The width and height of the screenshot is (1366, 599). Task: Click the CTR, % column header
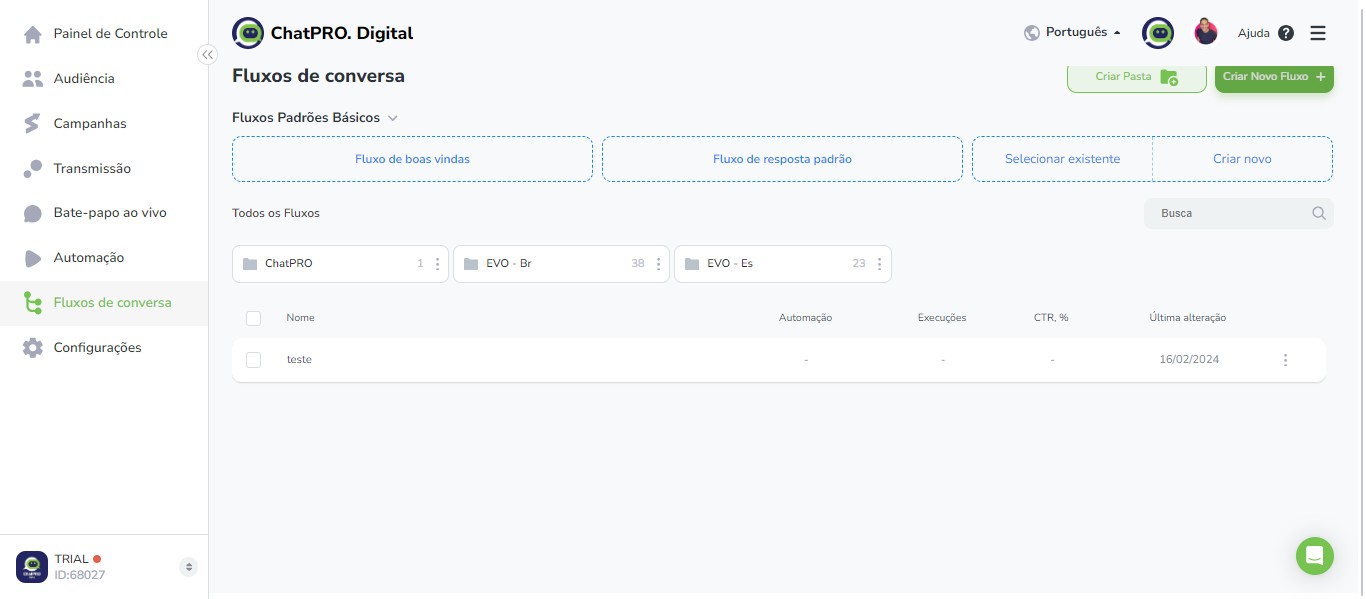[x=1051, y=318]
